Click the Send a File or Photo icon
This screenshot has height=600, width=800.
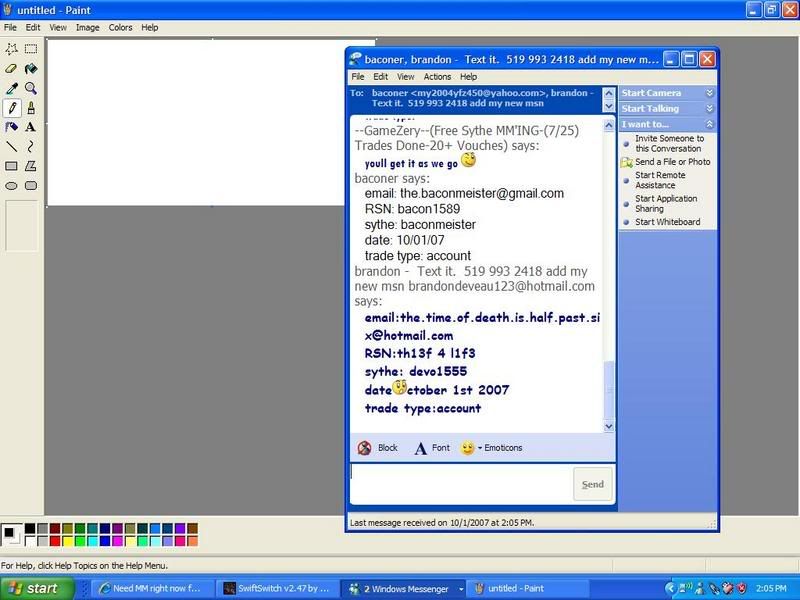(626, 162)
